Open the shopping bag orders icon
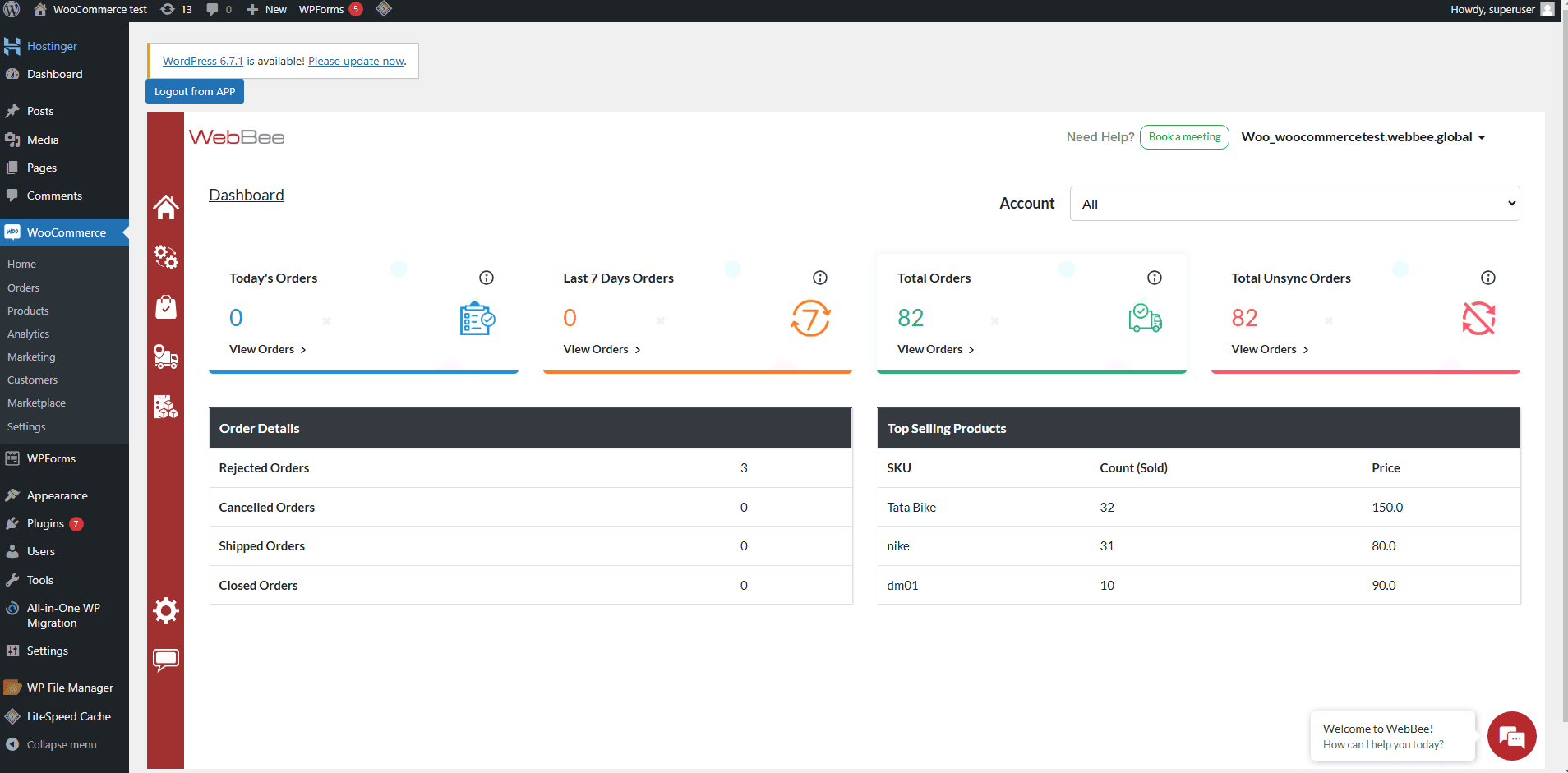Screen dimensions: 1568x773 166,307
